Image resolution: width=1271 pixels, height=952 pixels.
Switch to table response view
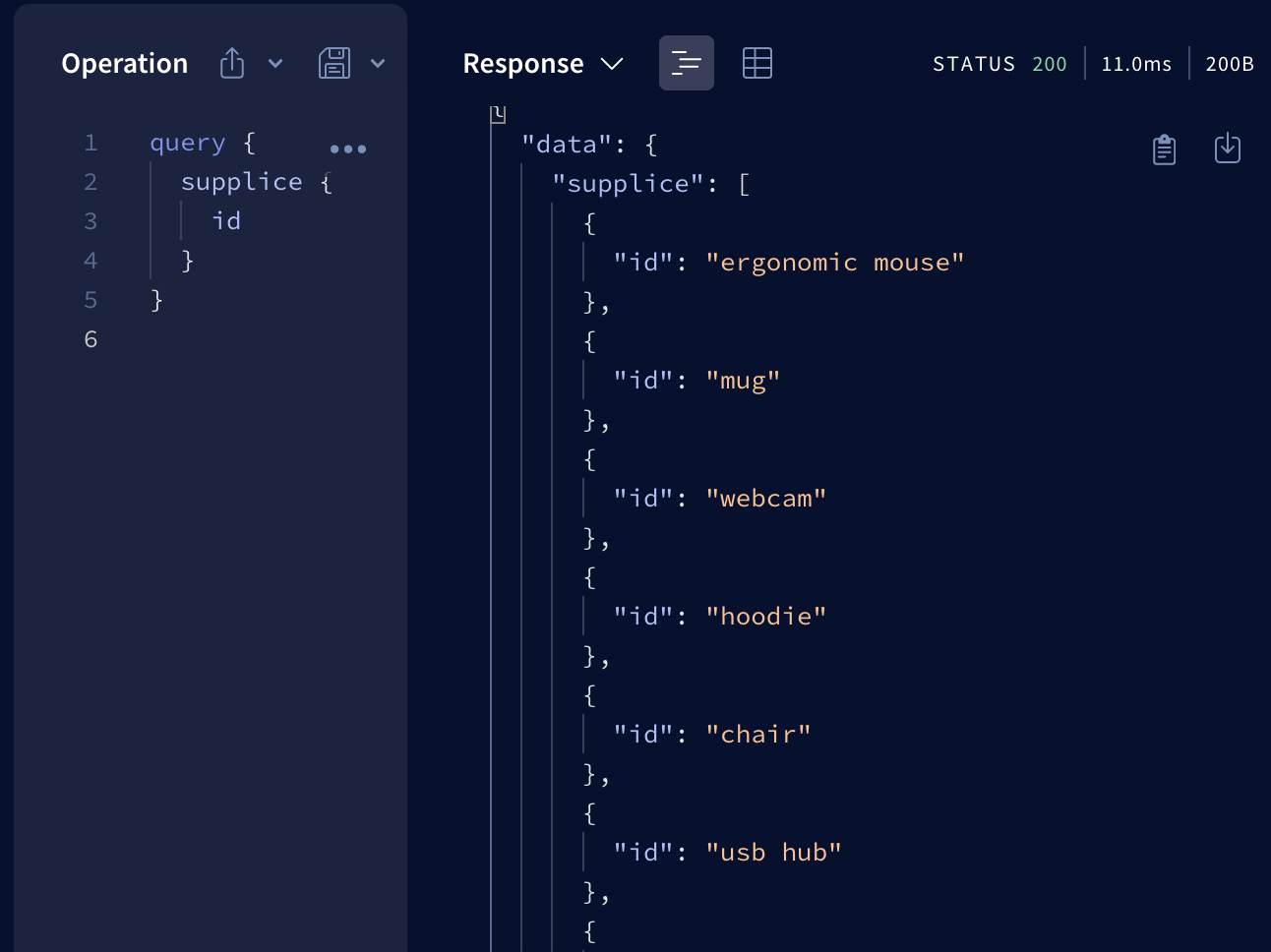[757, 63]
